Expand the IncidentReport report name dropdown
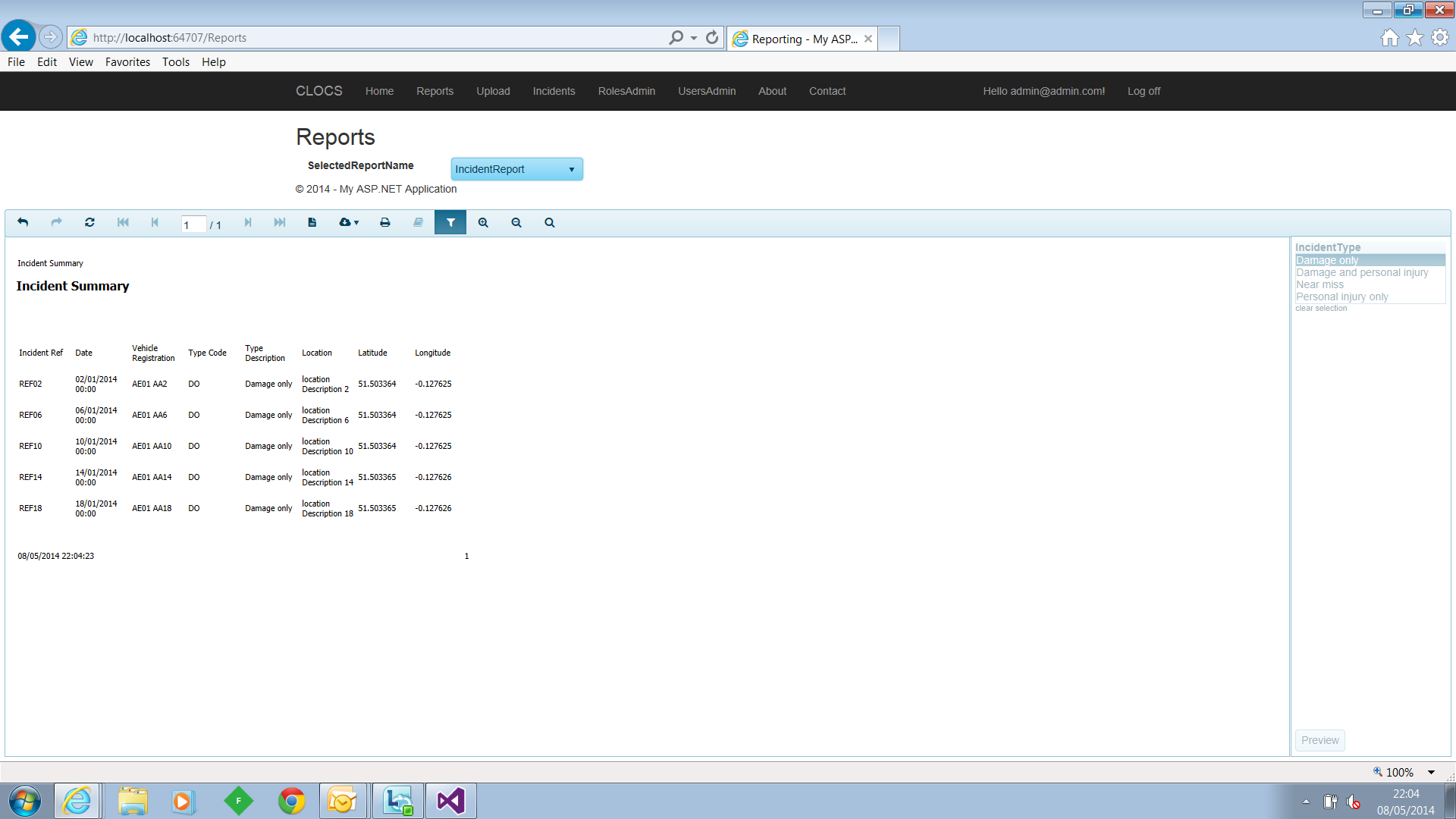This screenshot has height=819, width=1456. tap(516, 169)
